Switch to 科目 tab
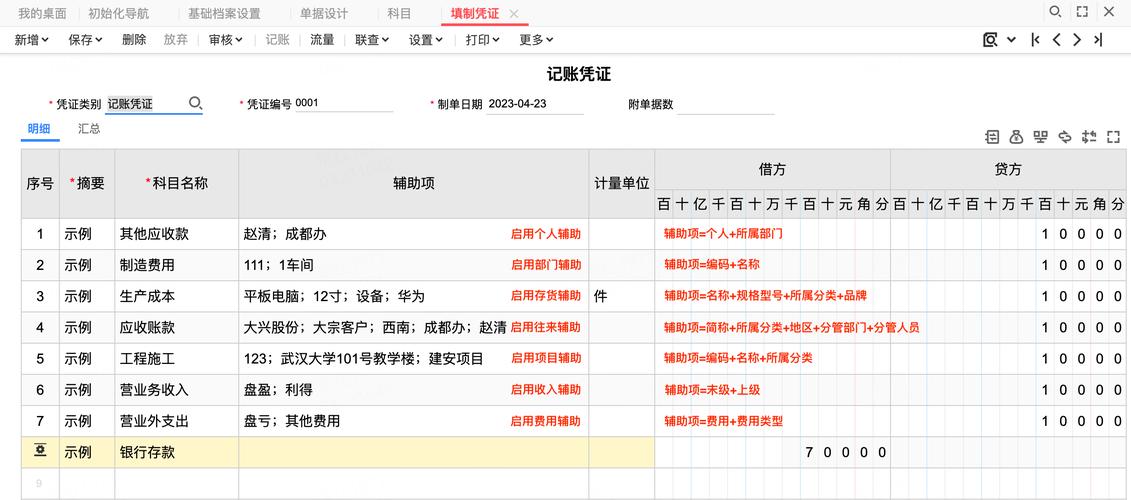 [x=400, y=14]
